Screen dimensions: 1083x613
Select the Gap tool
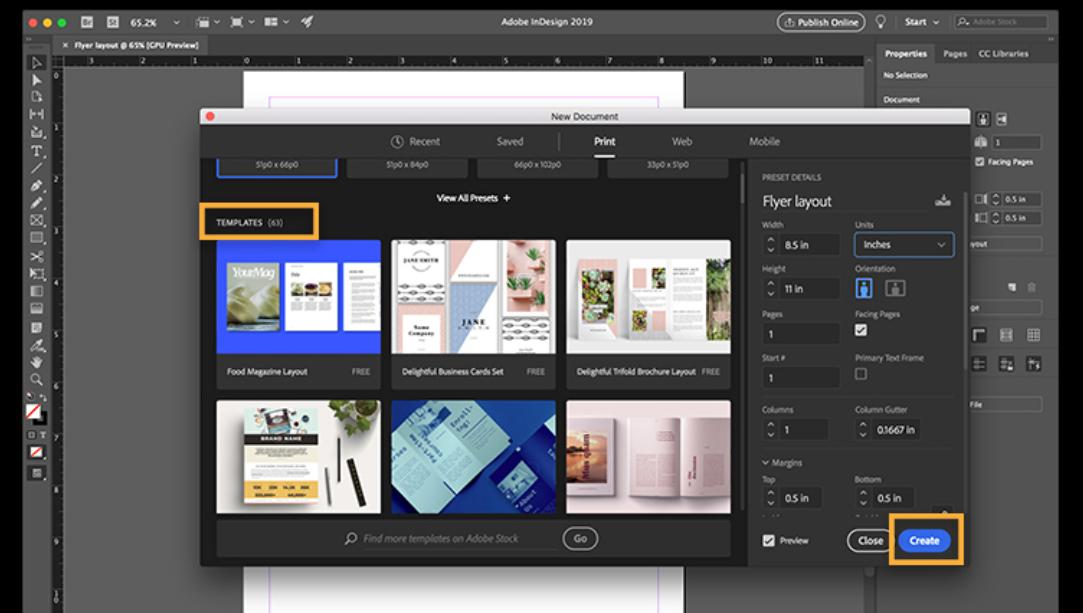37,114
